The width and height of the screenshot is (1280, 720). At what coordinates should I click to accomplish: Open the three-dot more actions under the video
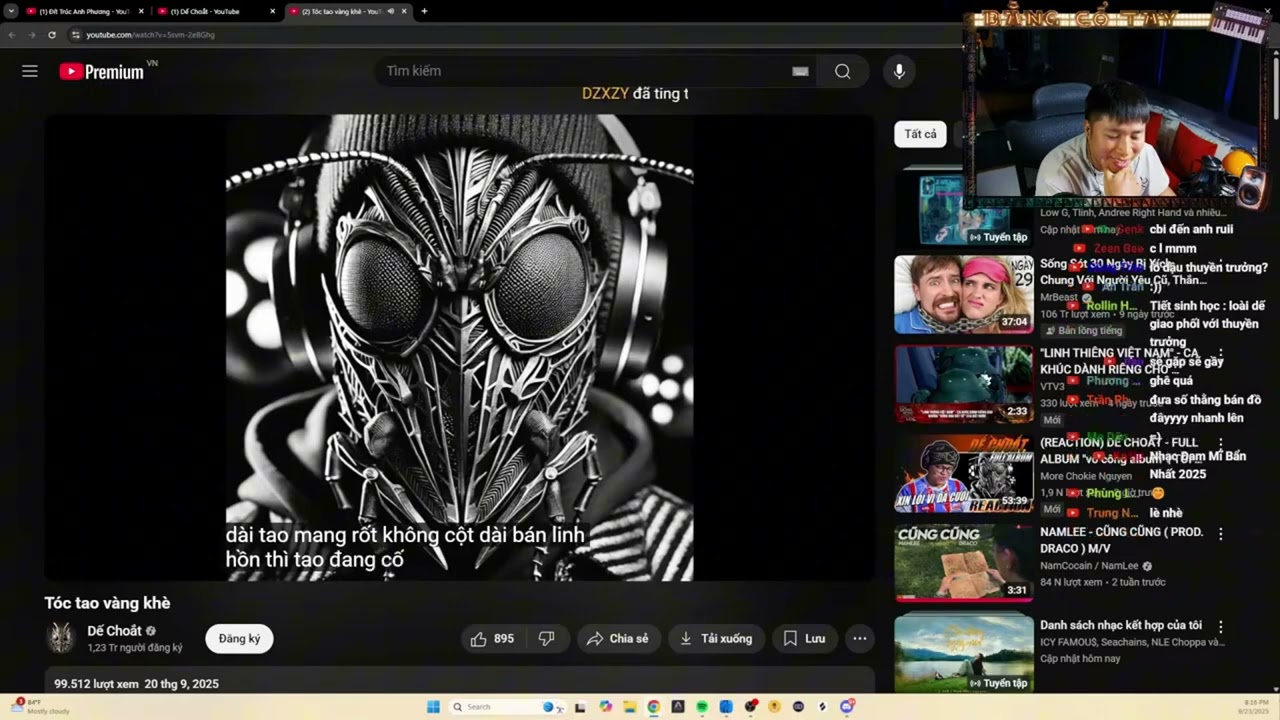coord(859,638)
